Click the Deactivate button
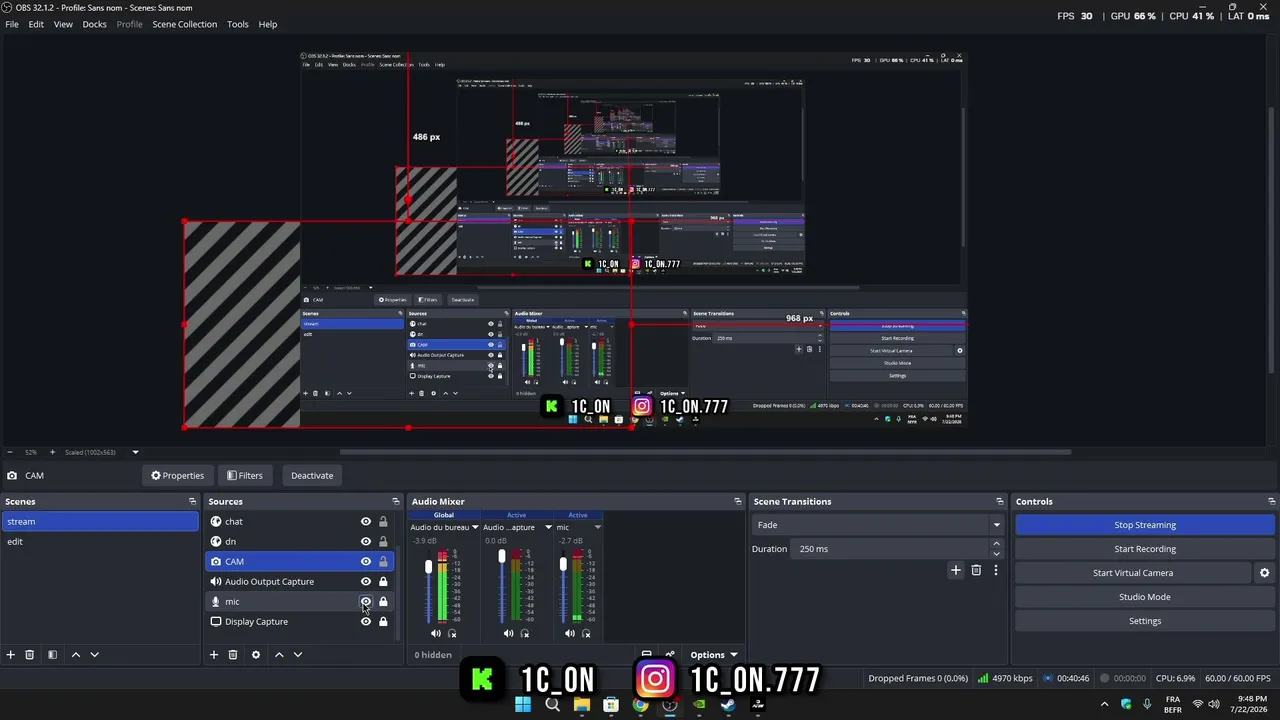This screenshot has height=720, width=1280. click(312, 476)
